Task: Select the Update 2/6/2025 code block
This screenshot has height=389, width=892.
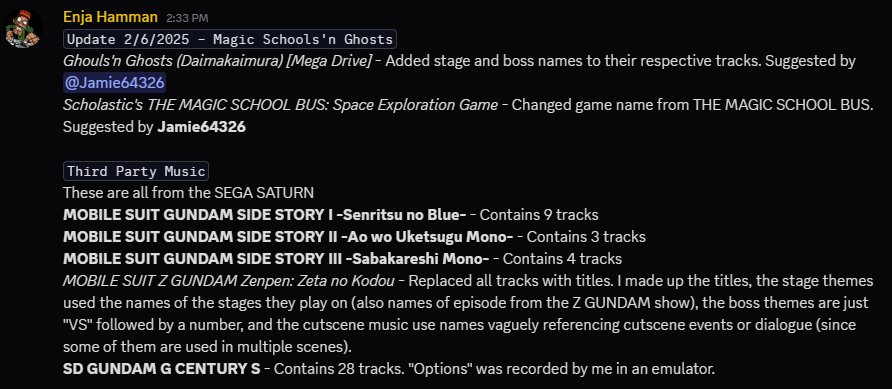Action: [230, 39]
